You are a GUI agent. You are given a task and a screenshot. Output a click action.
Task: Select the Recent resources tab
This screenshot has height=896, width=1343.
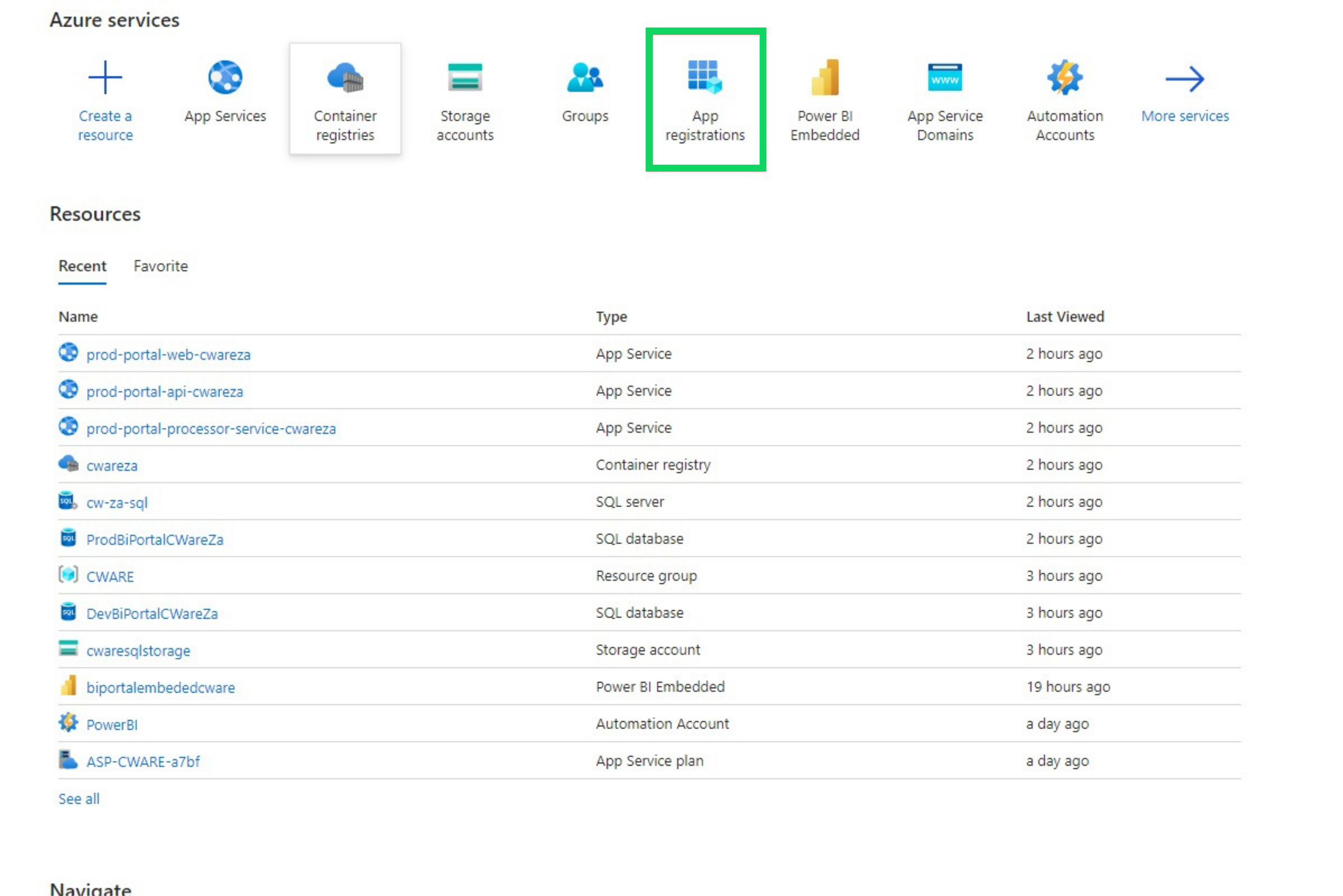pos(82,266)
